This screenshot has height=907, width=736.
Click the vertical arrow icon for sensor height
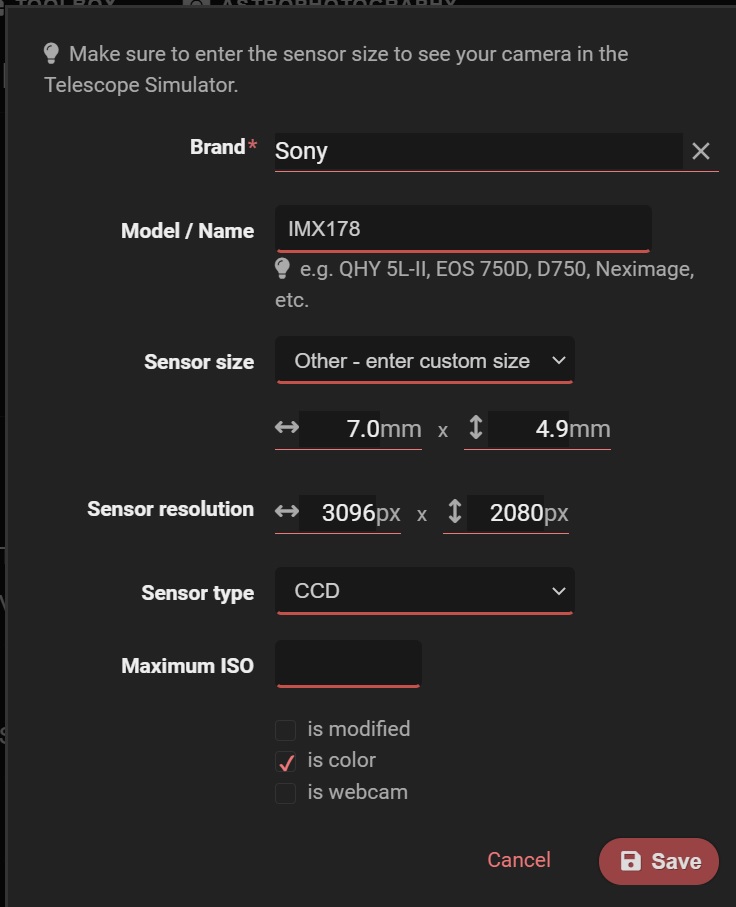click(x=477, y=429)
